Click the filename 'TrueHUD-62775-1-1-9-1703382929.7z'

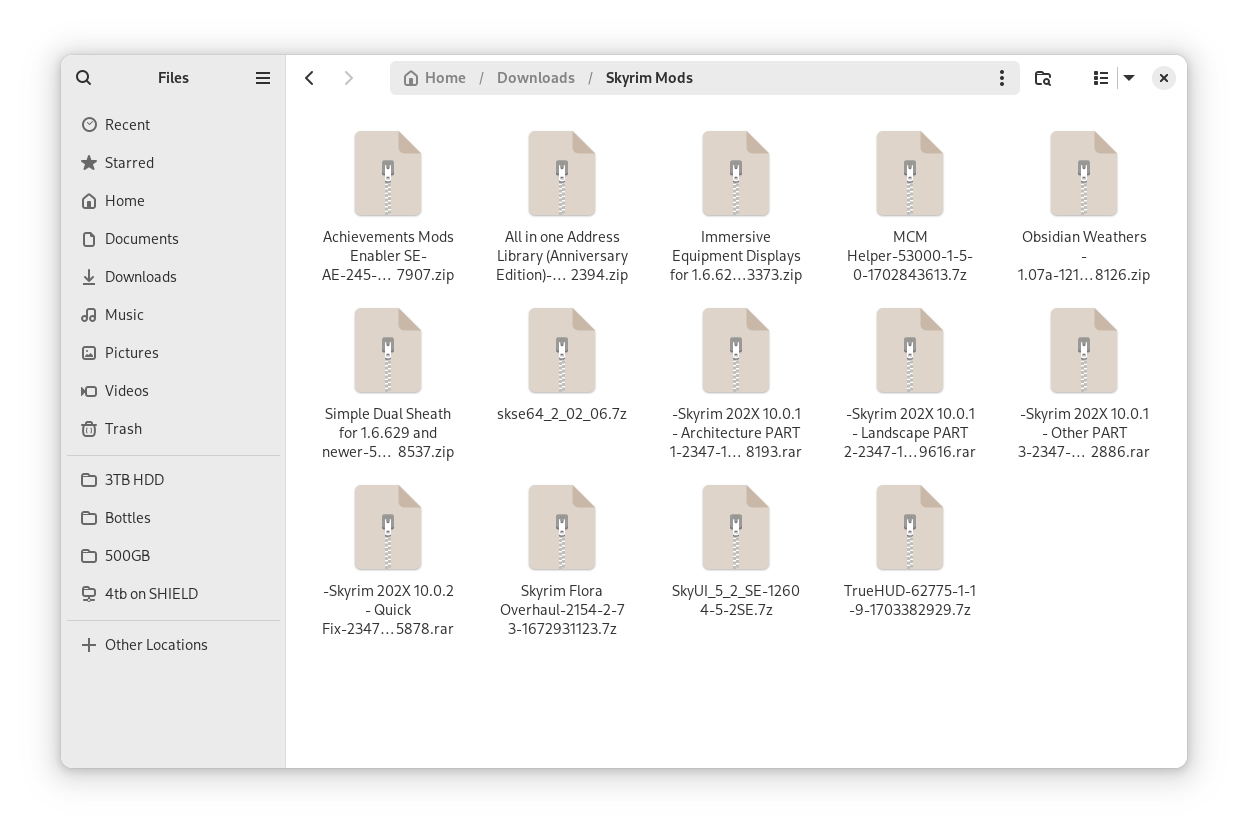[910, 600]
